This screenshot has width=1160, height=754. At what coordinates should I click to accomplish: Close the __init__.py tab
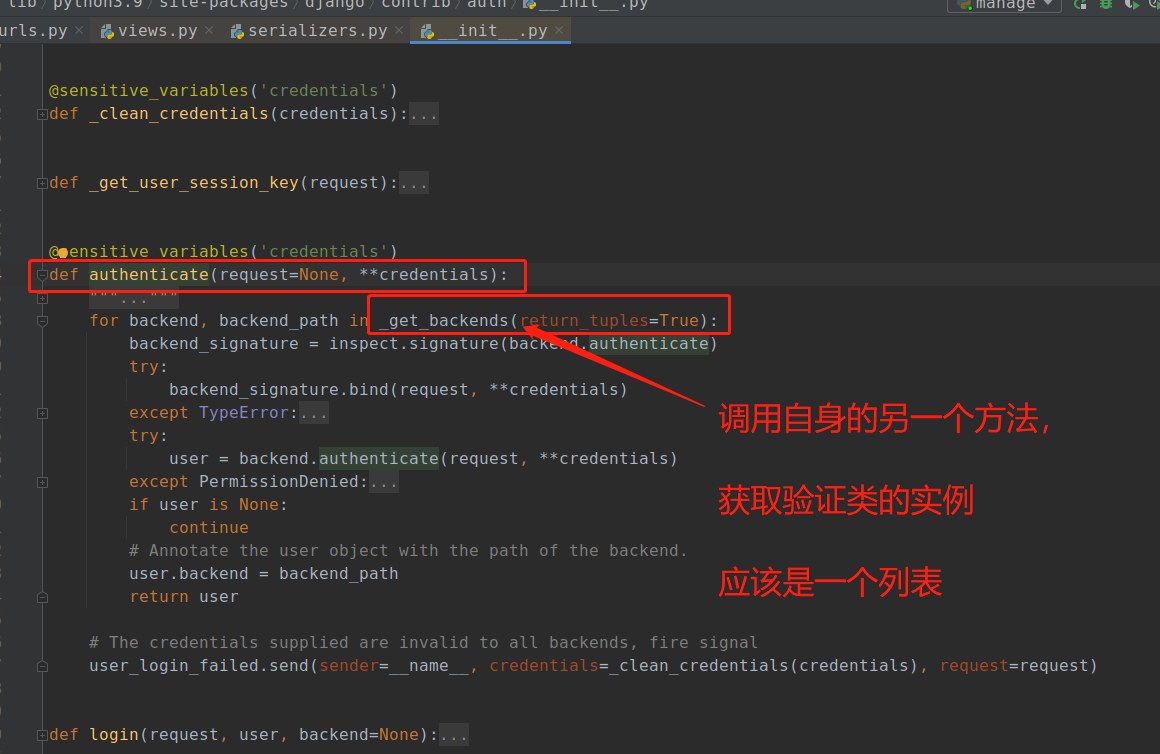[x=559, y=30]
